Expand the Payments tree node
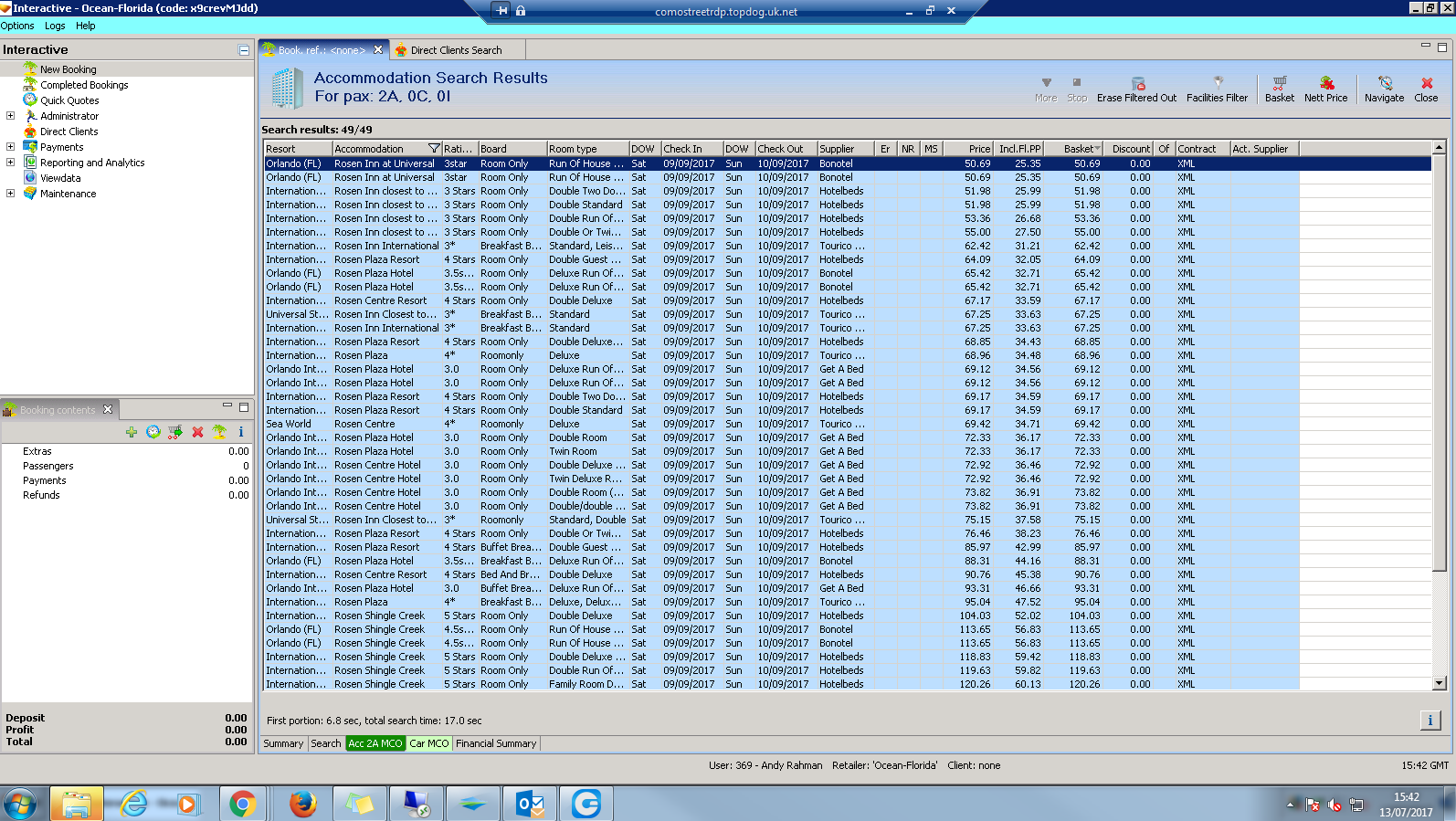Image resolution: width=1456 pixels, height=821 pixels. tap(10, 147)
